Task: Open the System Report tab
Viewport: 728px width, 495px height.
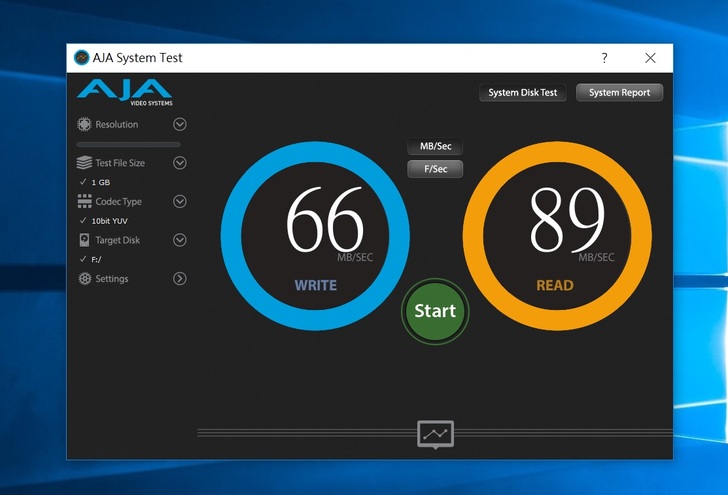Action: tap(619, 93)
